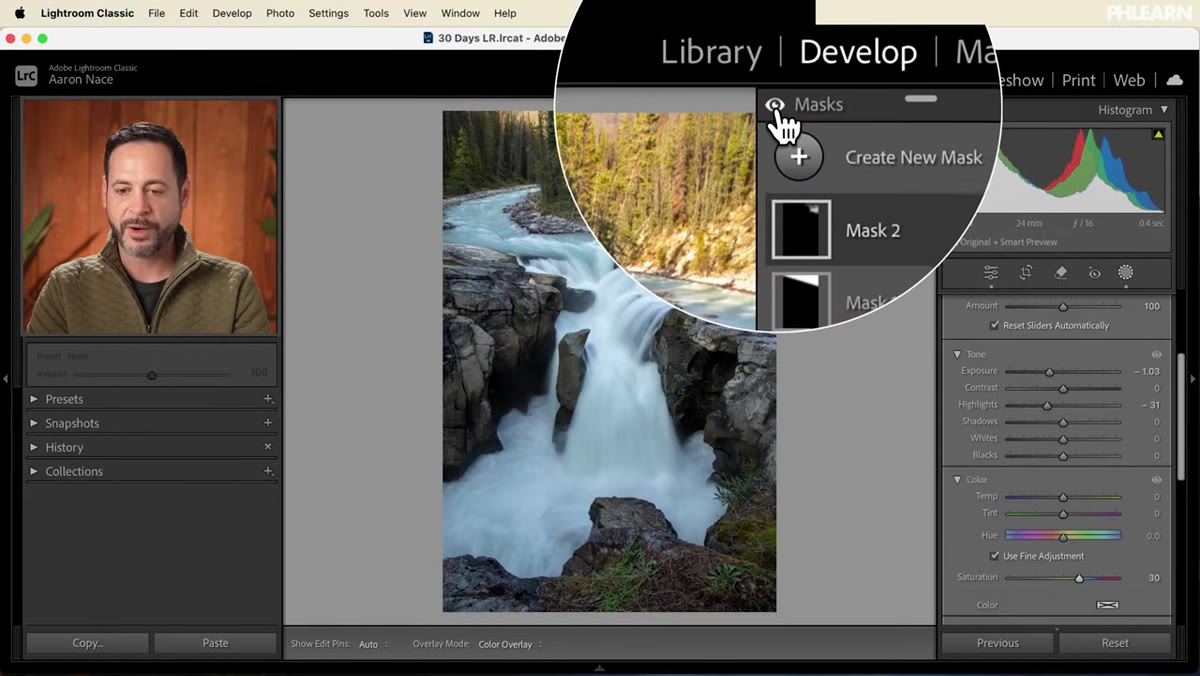Click the Aaron Nace identity plate

81,80
